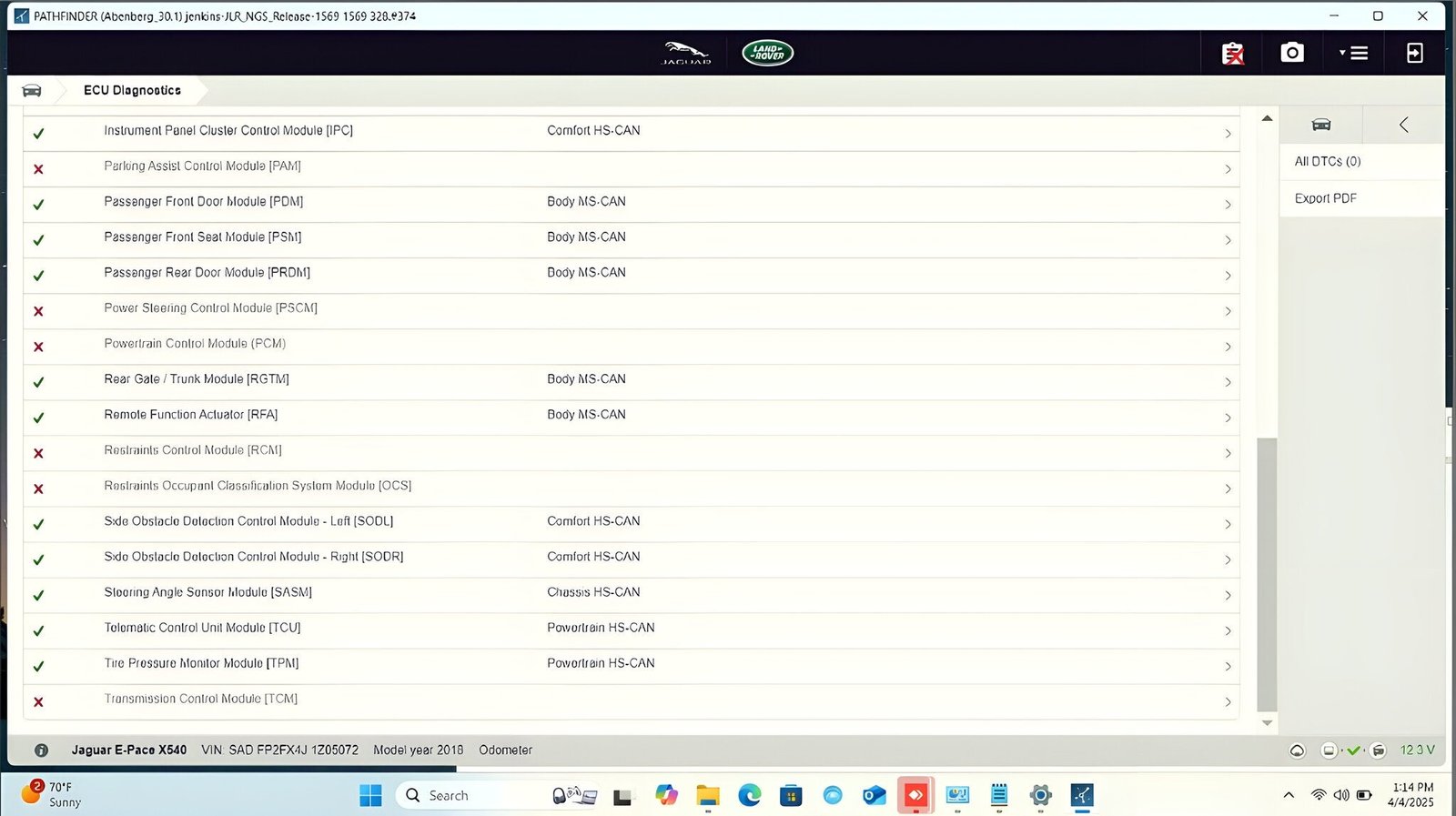Expand the Parking Assist Control Module chevron
The width and height of the screenshot is (1456, 816).
click(1228, 169)
